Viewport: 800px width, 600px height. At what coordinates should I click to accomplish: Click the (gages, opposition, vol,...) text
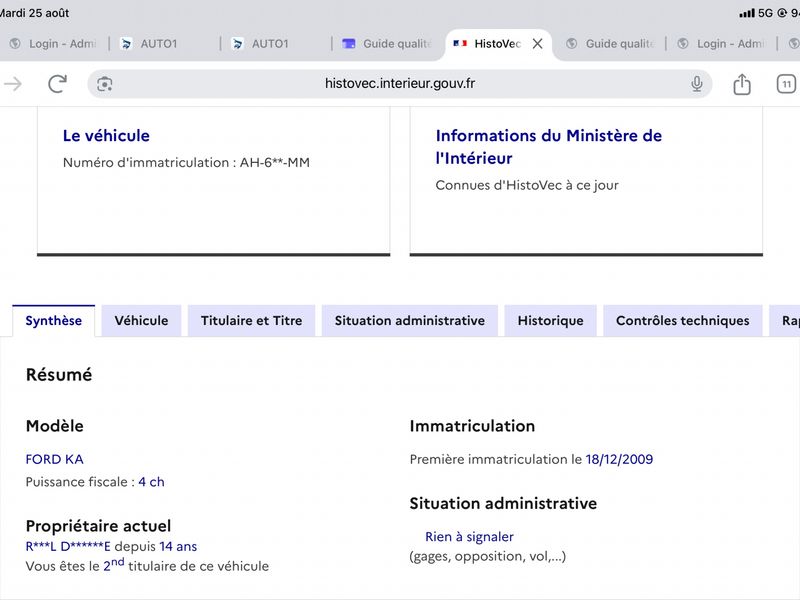coord(488,556)
